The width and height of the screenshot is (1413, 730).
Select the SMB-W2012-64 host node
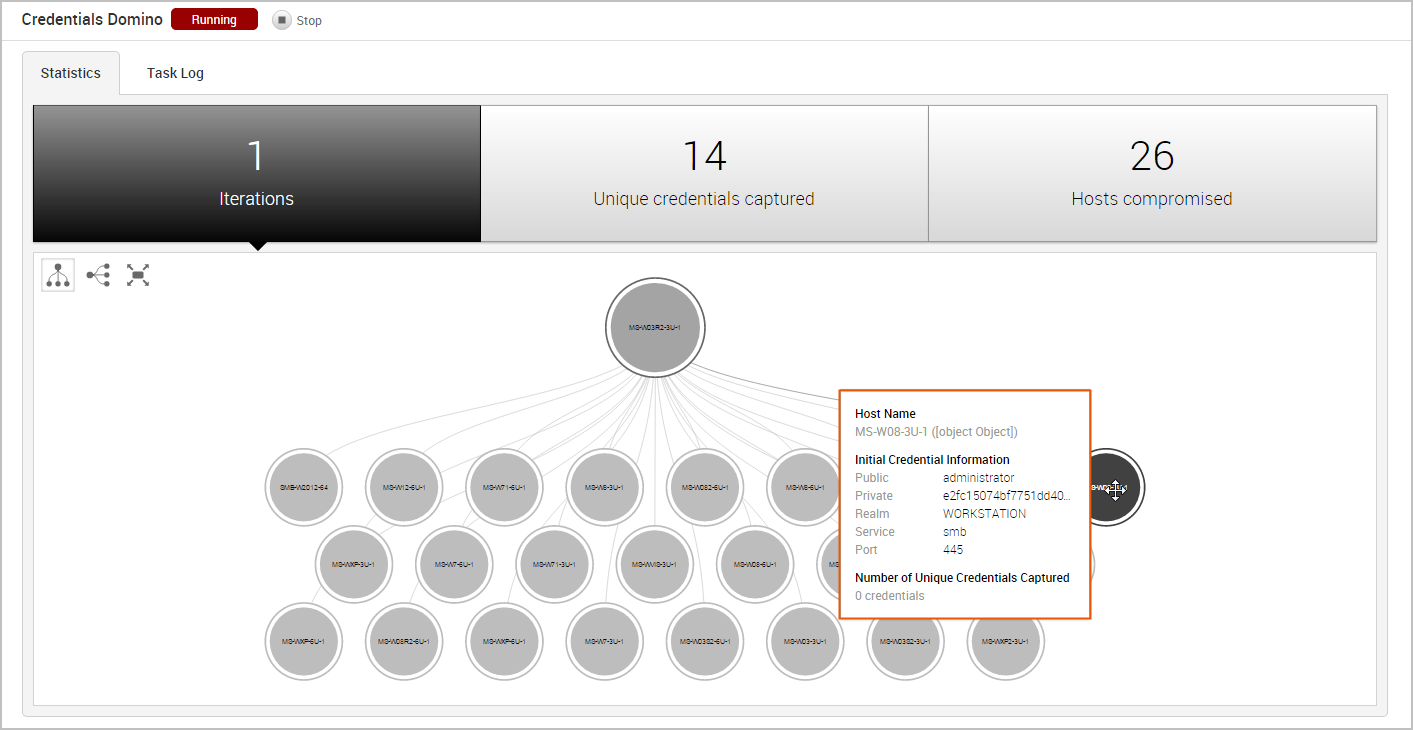click(304, 488)
